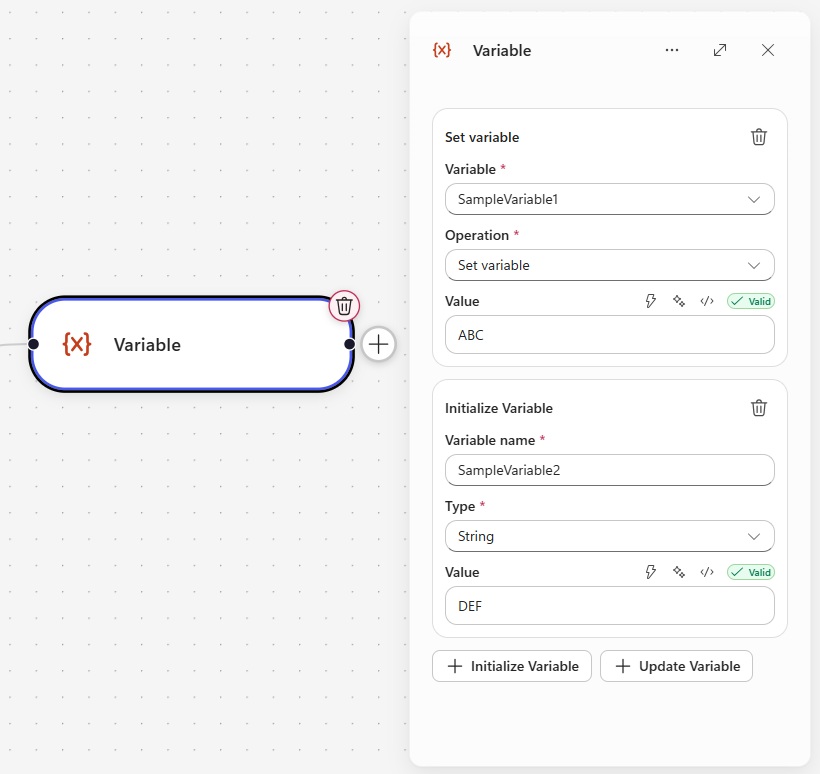Insert dynamic content lightning icon for ABC value
820x774 pixels.
[x=651, y=301]
